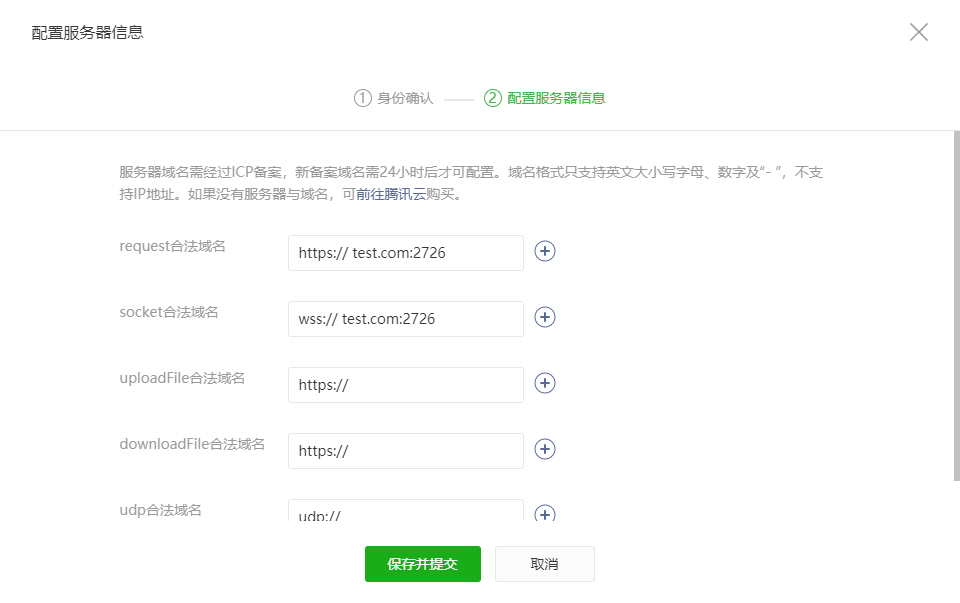The image size is (960, 603).
Task: Click the udp合法域名 input field
Action: 405,512
